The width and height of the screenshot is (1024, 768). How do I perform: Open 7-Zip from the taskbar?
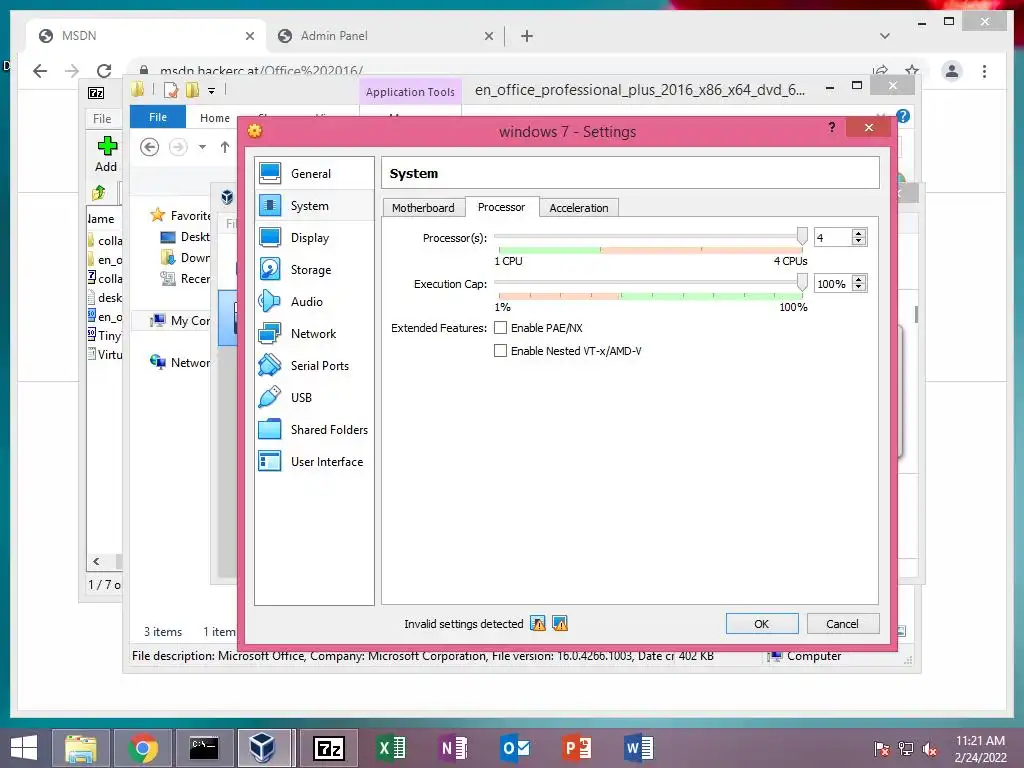(328, 748)
